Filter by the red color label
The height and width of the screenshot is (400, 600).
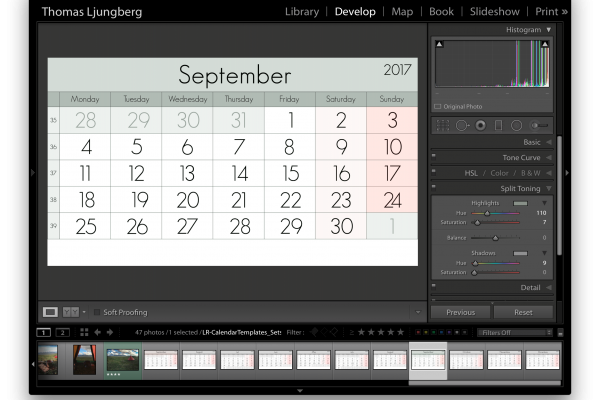[x=418, y=332]
